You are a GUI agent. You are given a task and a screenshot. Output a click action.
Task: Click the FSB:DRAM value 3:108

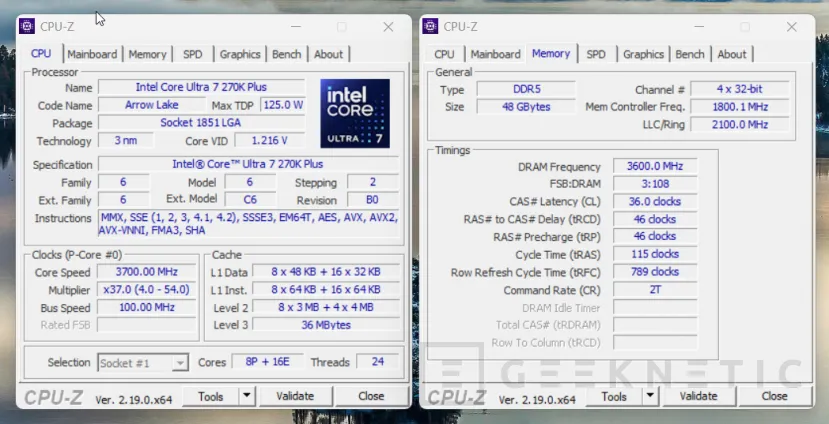[655, 183]
